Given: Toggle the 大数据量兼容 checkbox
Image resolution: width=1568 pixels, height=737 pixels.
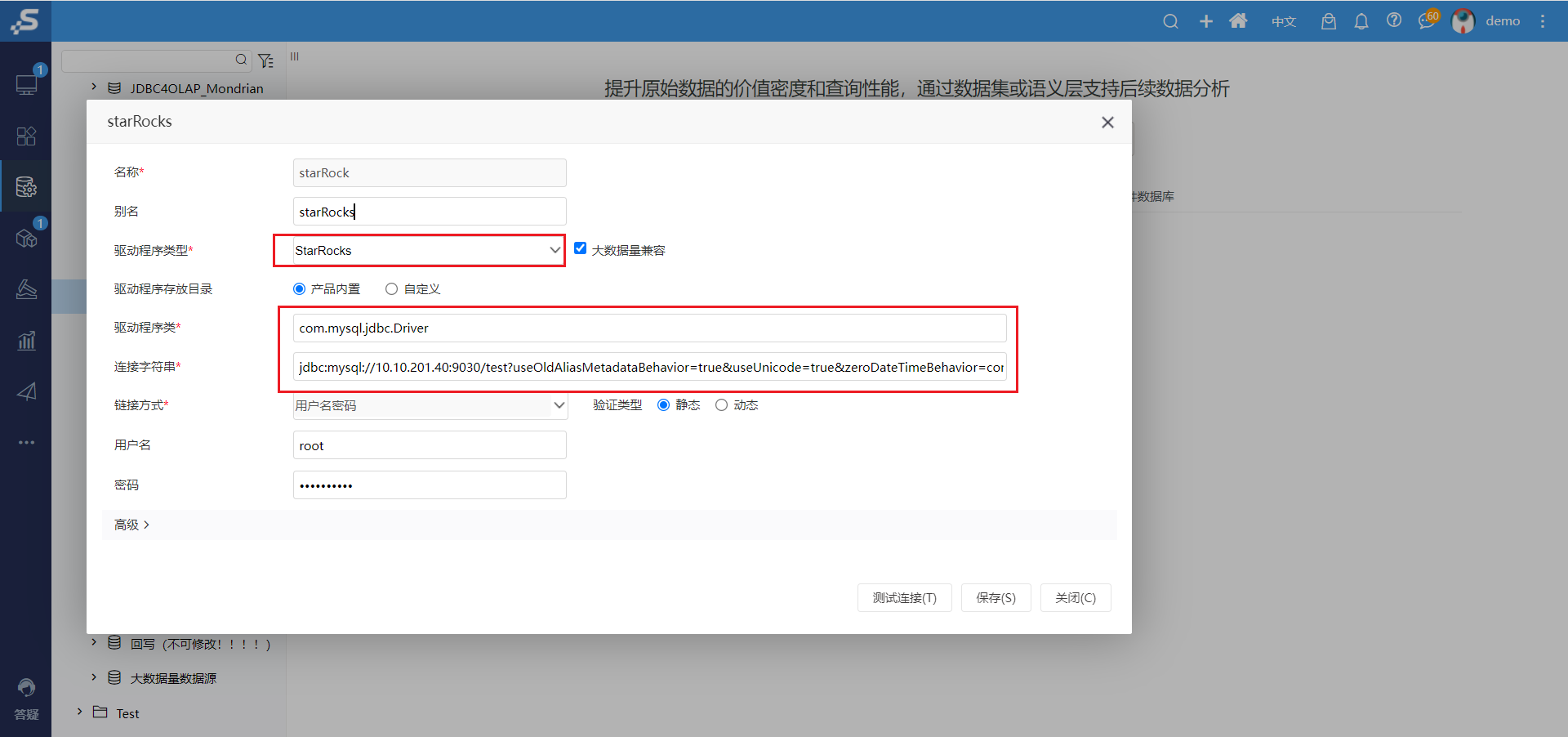Looking at the screenshot, I should tap(580, 248).
